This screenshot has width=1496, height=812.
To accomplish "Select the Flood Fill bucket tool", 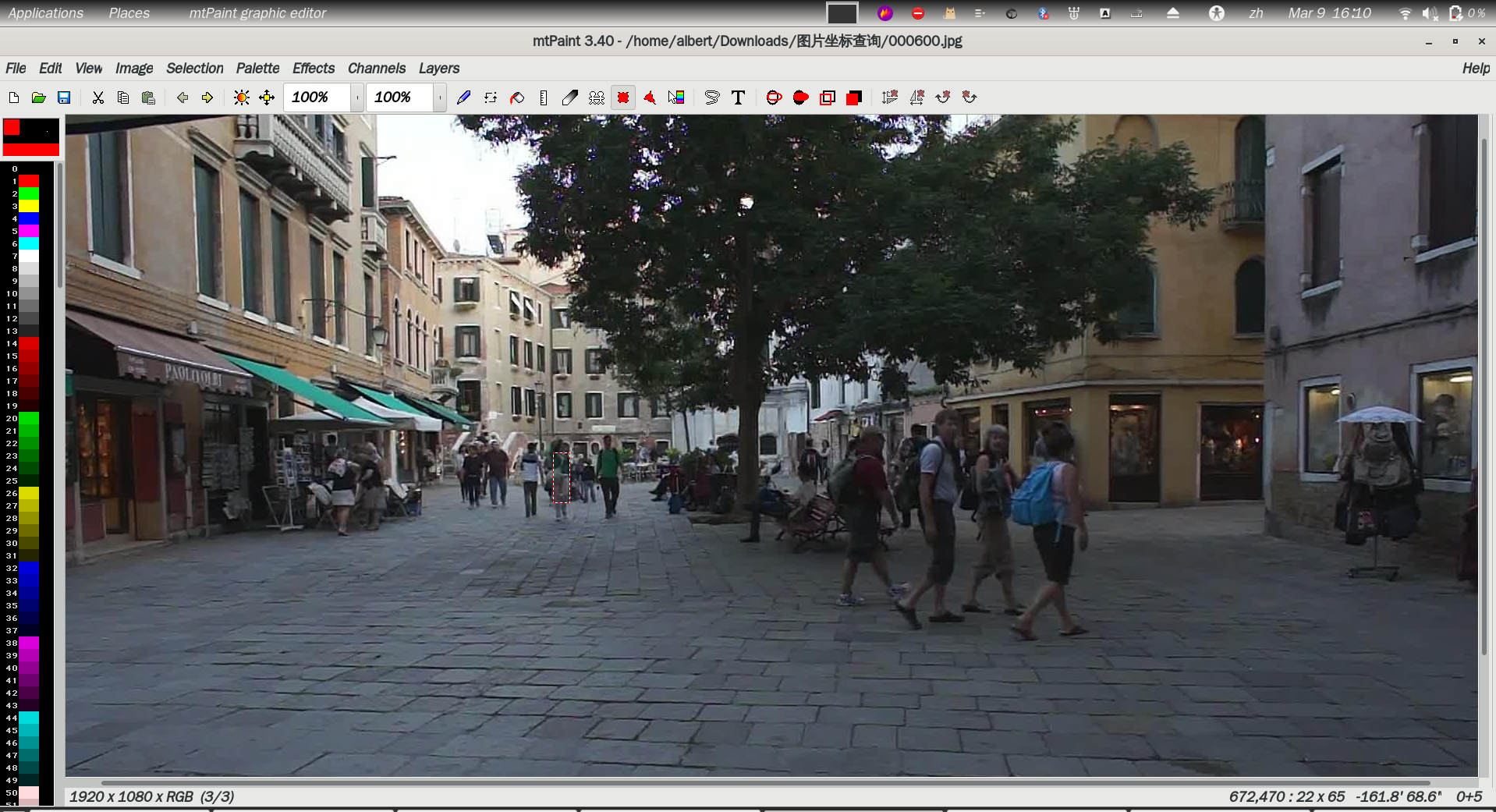I will [x=516, y=98].
